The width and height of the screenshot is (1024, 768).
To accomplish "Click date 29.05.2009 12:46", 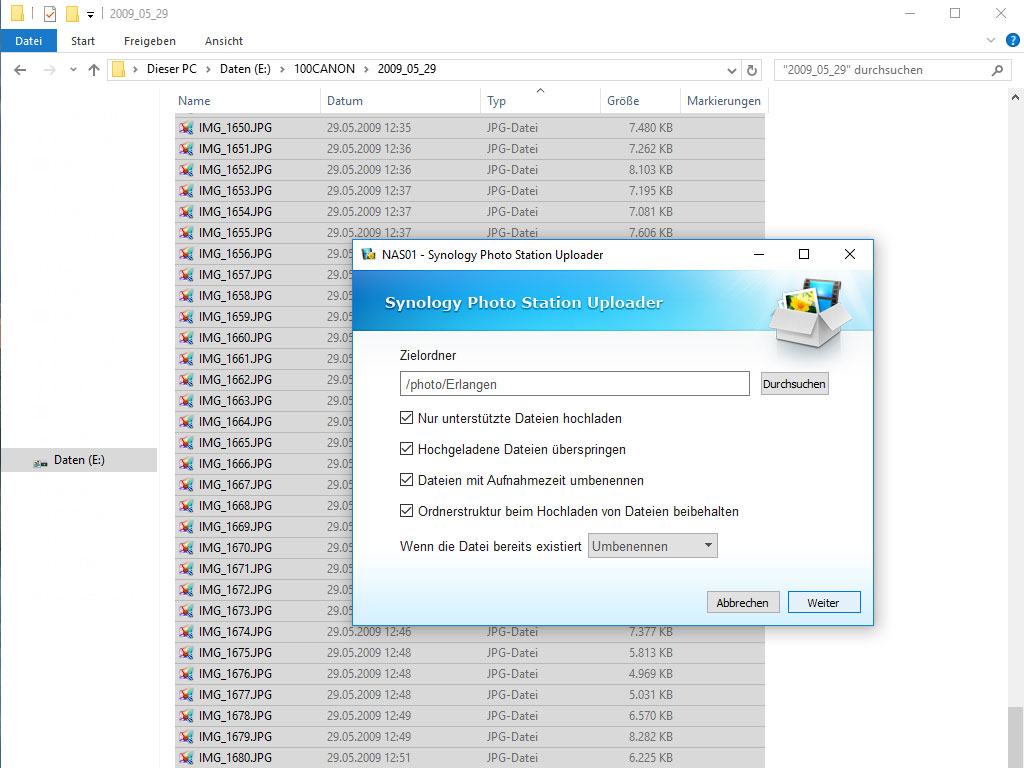I will (x=369, y=632).
